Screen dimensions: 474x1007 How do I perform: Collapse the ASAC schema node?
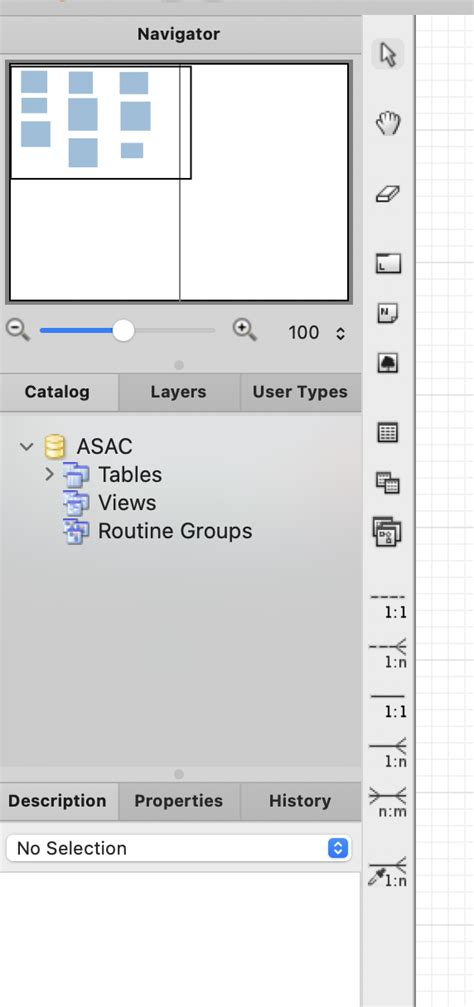pos(26,446)
